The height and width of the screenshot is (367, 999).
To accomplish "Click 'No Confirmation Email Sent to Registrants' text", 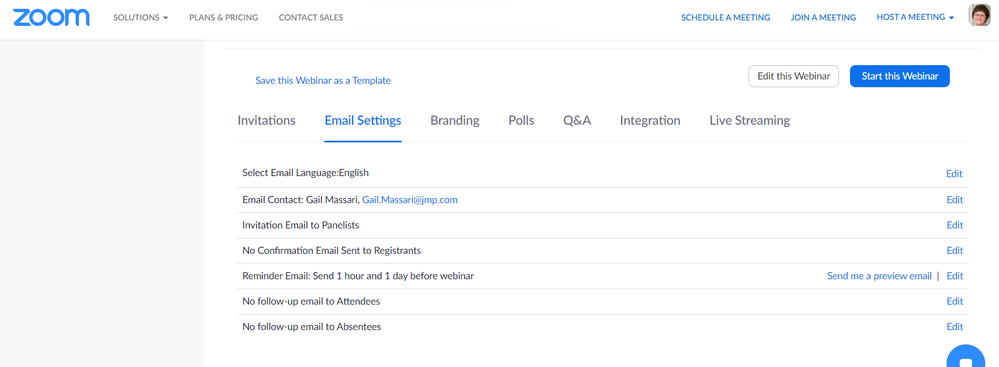I will [x=331, y=250].
